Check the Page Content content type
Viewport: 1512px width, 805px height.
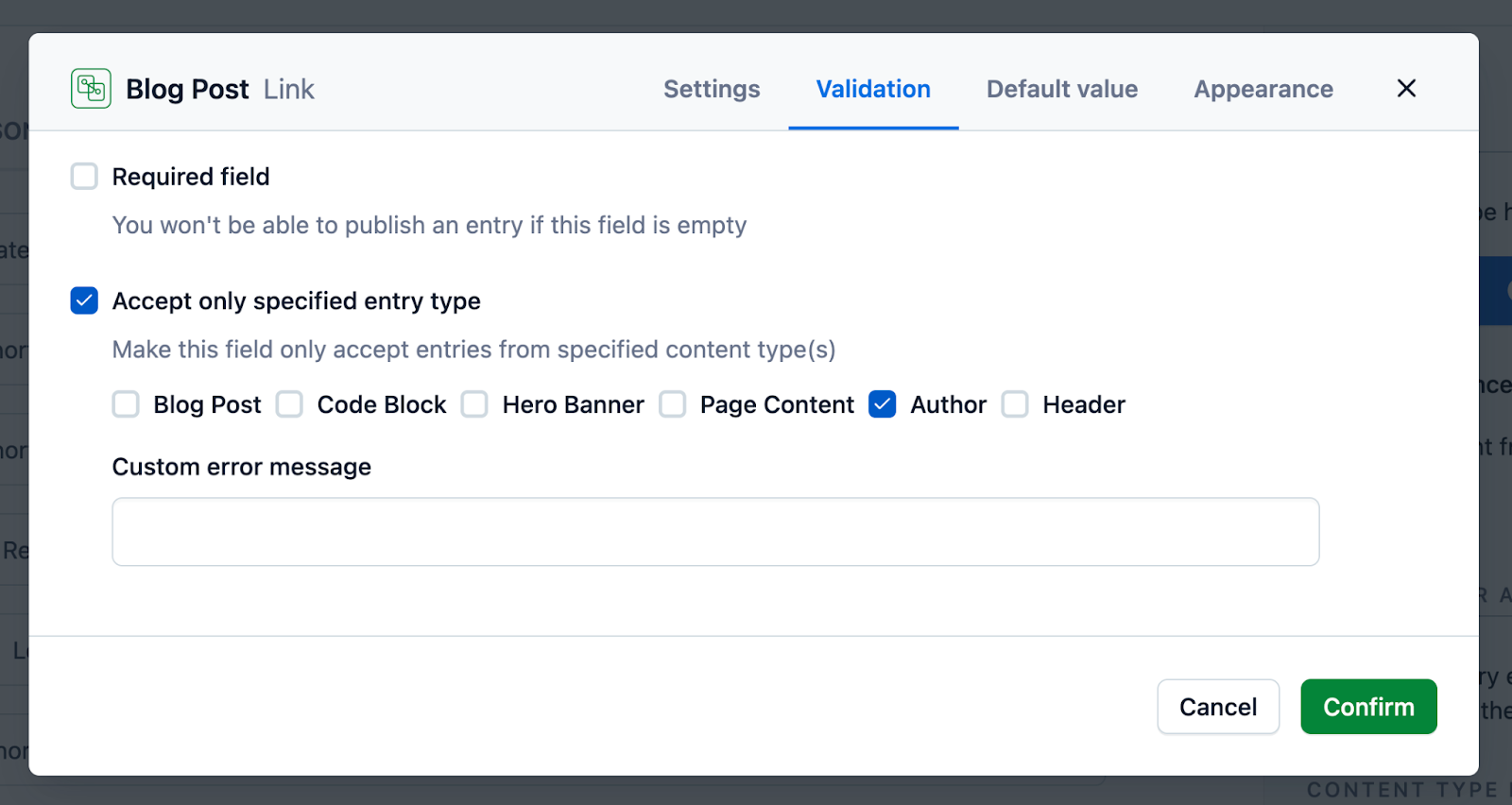pyautogui.click(x=673, y=404)
